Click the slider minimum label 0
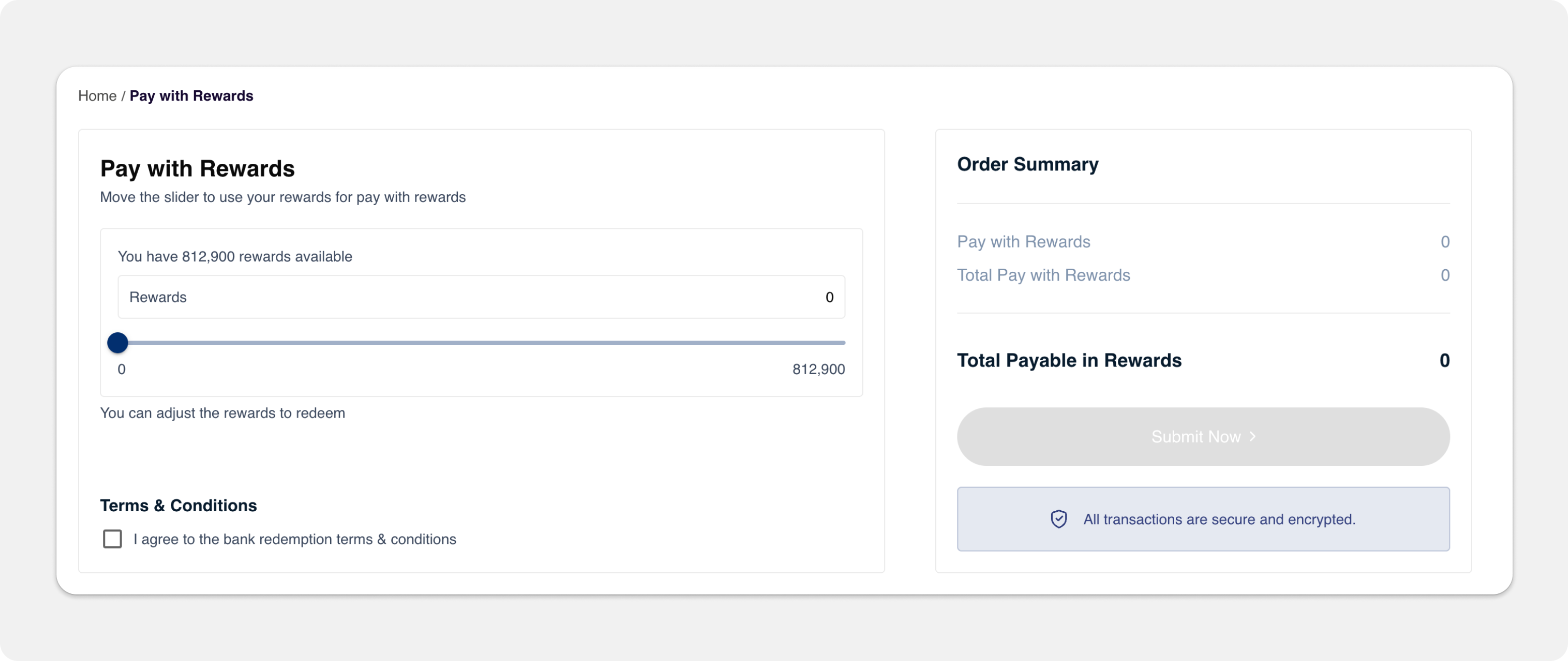This screenshot has width=1568, height=661. tap(122, 370)
